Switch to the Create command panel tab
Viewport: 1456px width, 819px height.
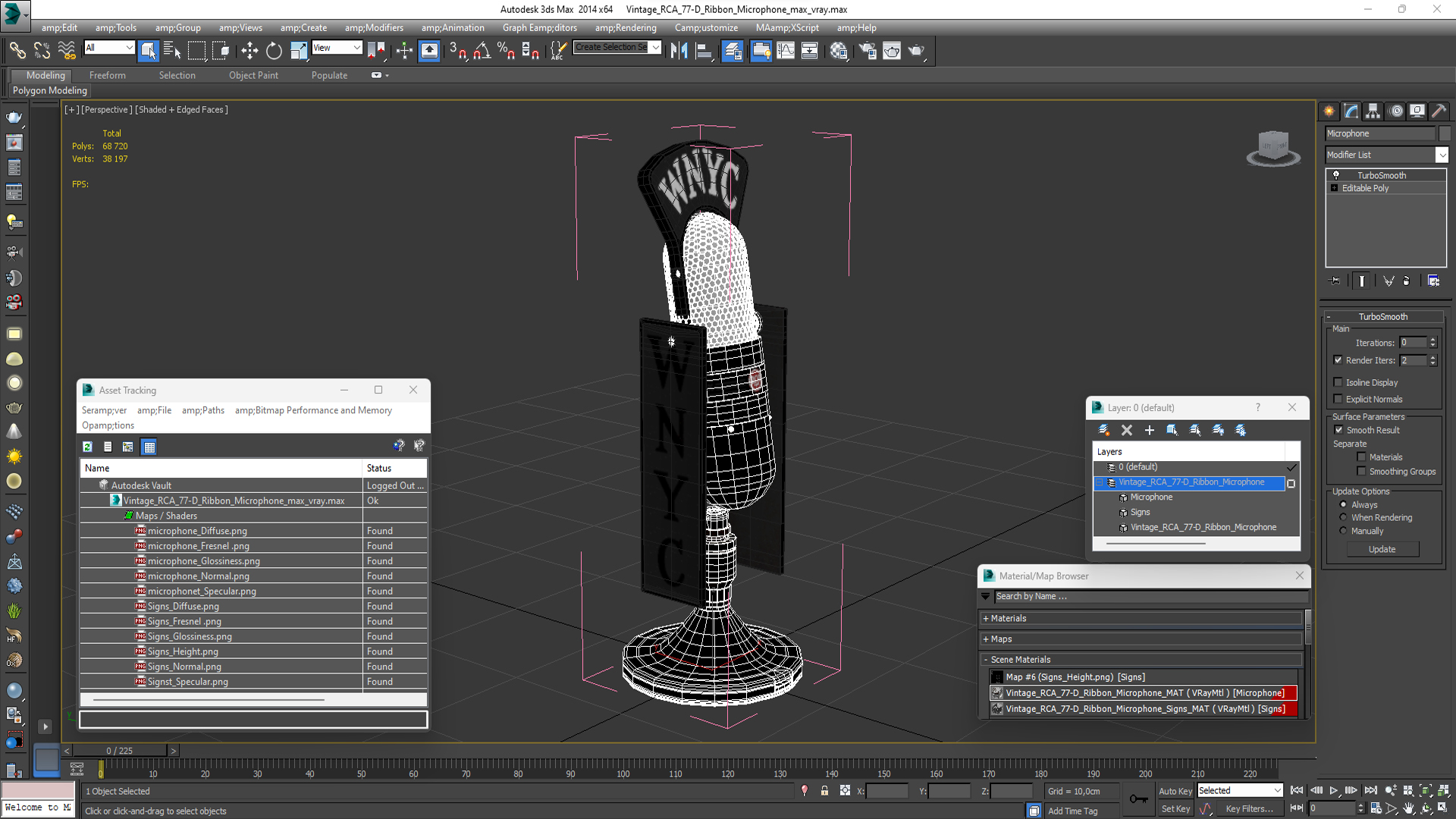coord(1329,111)
